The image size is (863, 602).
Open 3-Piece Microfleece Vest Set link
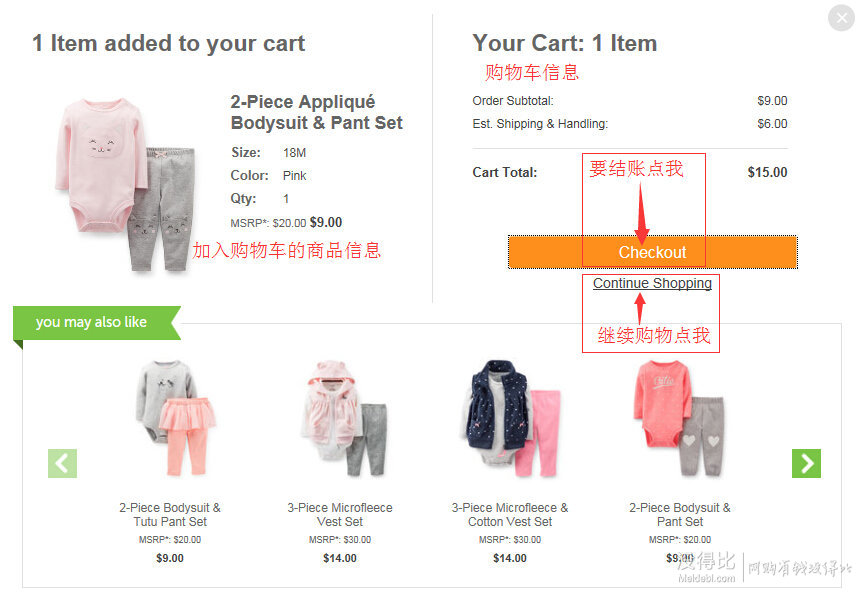[x=340, y=515]
